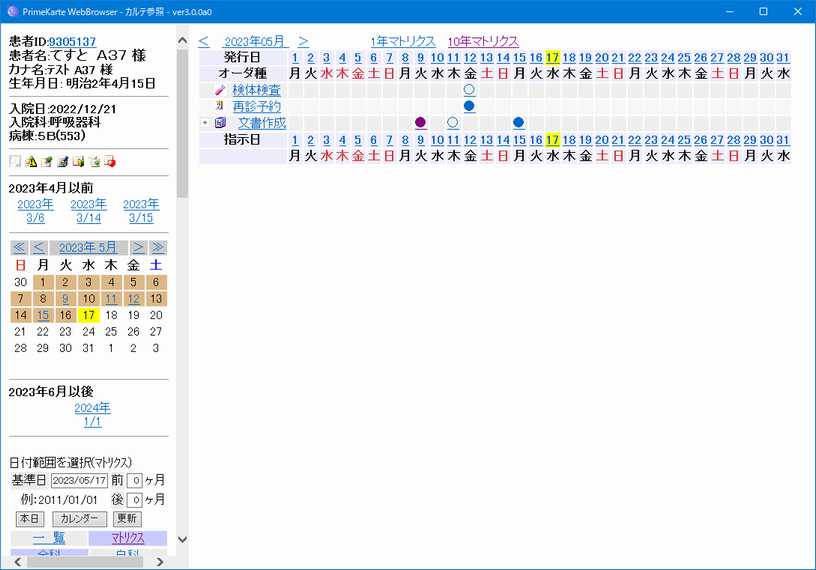The image size is (816, 570).
Task: Click the document with red circle icon
Action: (x=110, y=162)
